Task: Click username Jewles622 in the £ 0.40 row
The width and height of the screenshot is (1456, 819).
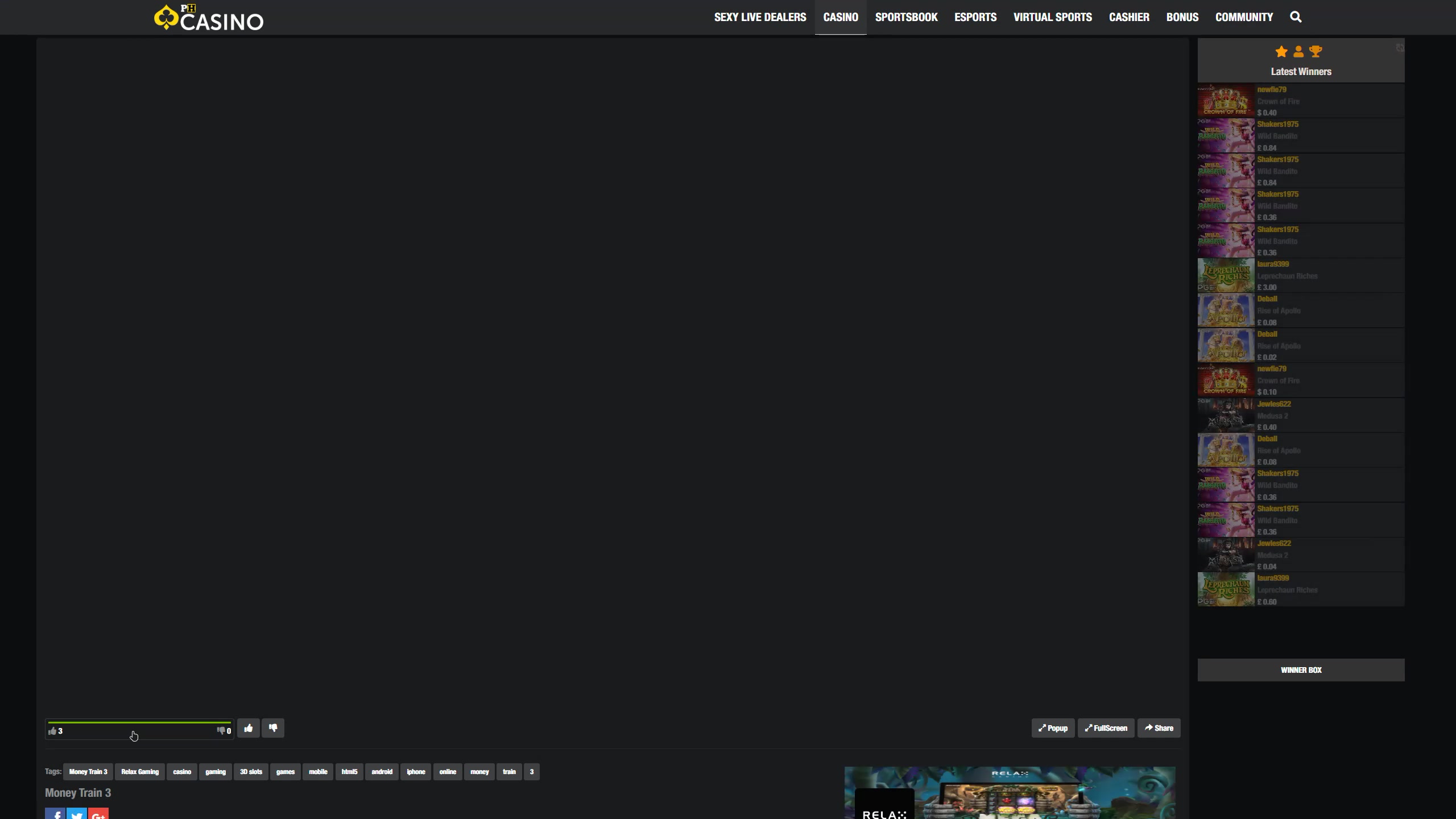Action: [1274, 404]
